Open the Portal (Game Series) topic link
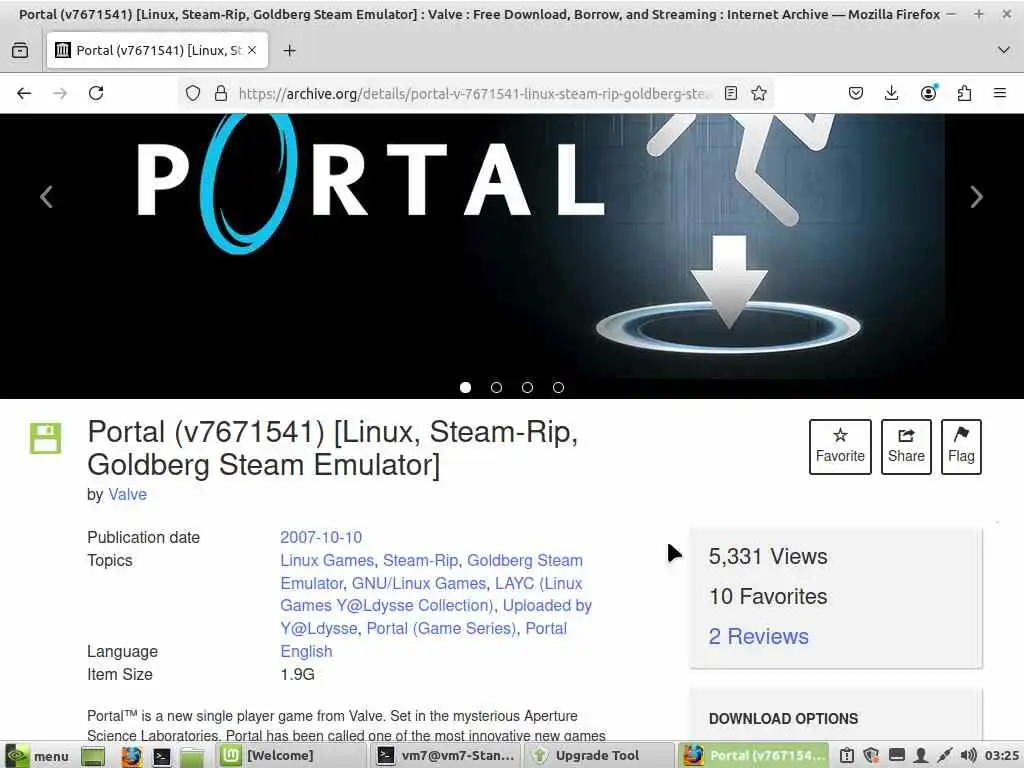This screenshot has height=768, width=1024. [x=441, y=628]
